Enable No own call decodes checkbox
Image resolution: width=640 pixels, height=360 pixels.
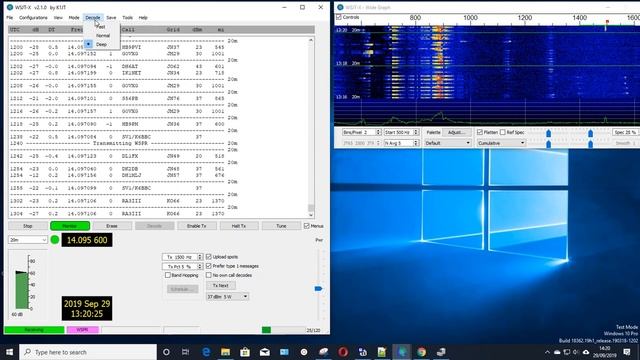[209, 276]
